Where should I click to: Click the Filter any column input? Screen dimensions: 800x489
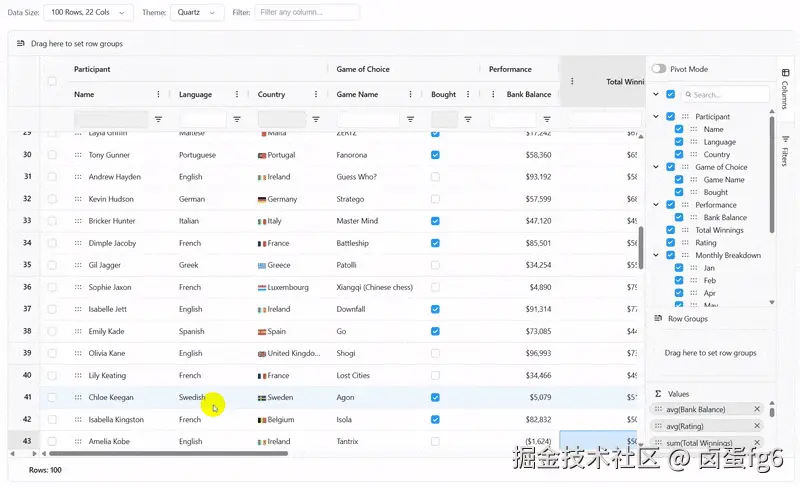(x=307, y=12)
